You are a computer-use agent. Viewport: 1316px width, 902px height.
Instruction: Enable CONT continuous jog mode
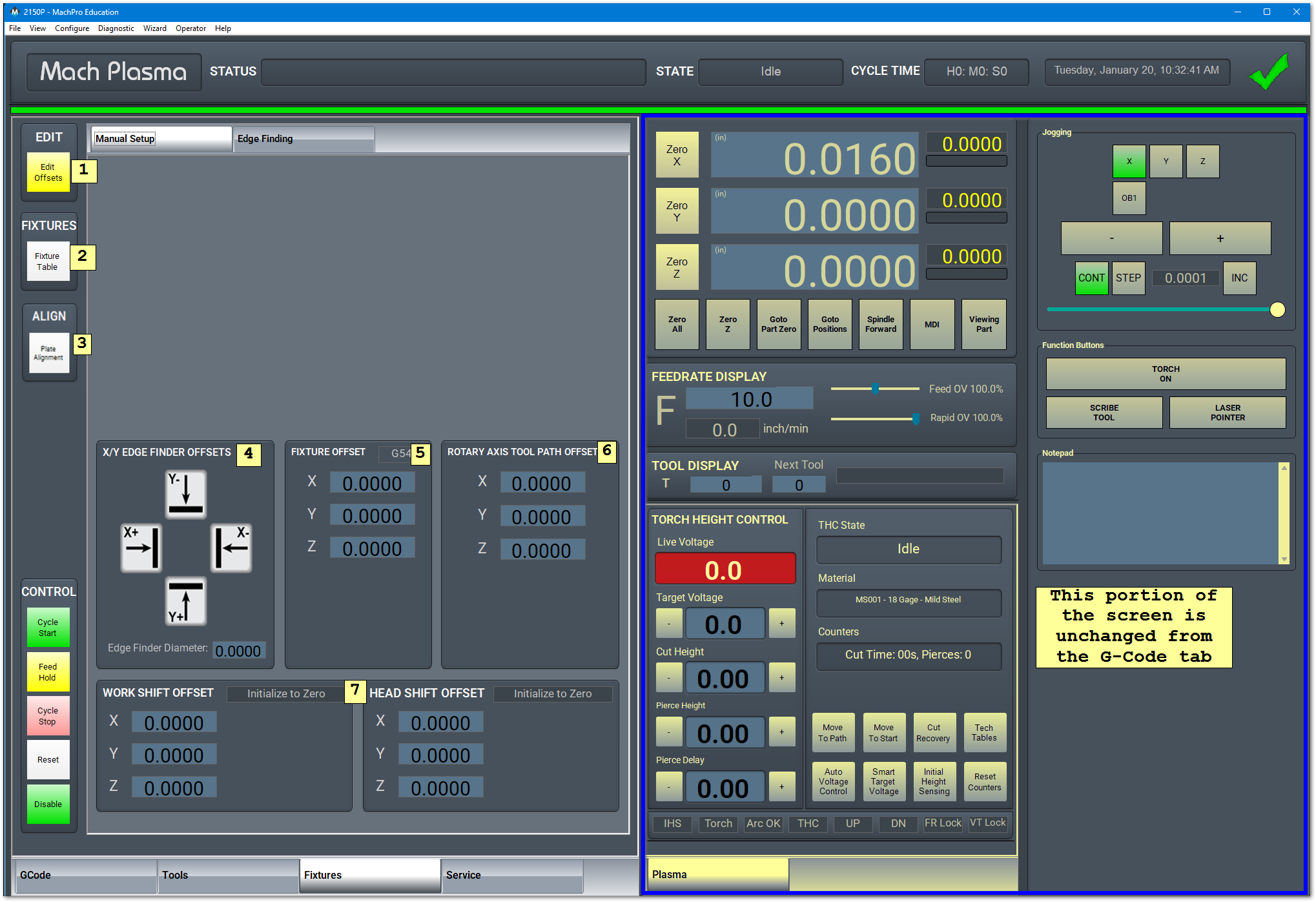tap(1091, 278)
